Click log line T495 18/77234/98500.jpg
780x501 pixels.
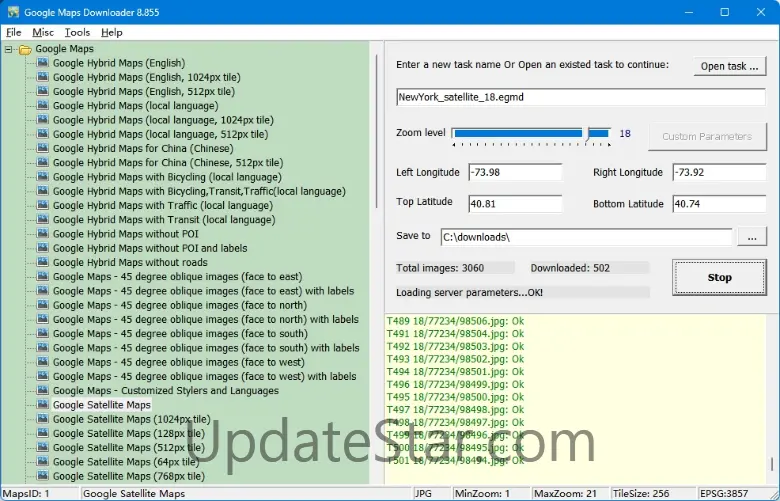455,397
